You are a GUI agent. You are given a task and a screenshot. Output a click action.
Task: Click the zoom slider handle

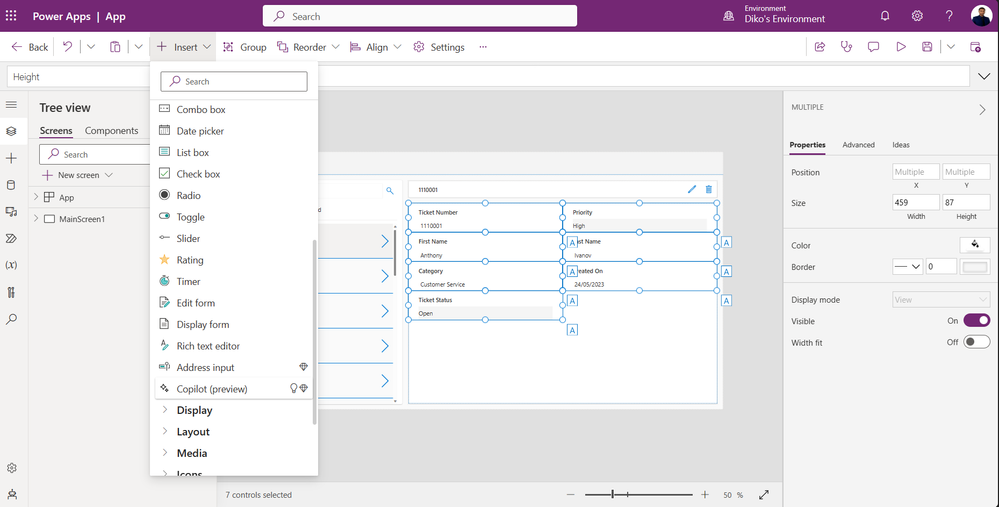click(x=613, y=494)
